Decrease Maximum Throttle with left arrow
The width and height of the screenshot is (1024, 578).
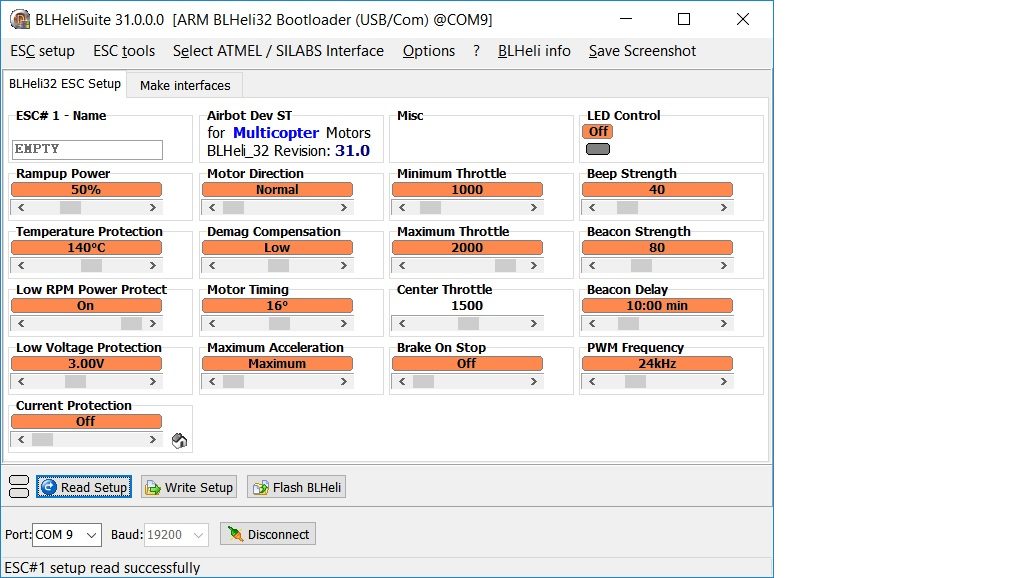point(402,266)
